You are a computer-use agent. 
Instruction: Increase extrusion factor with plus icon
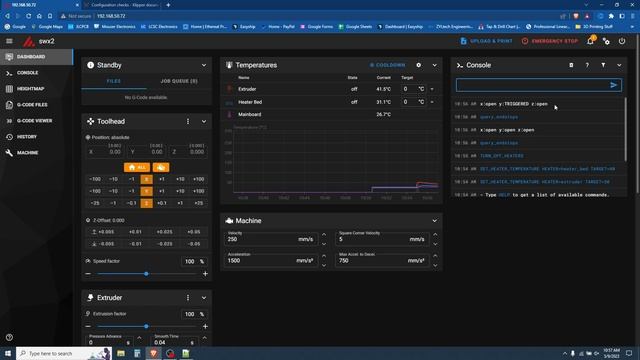tap(205, 327)
